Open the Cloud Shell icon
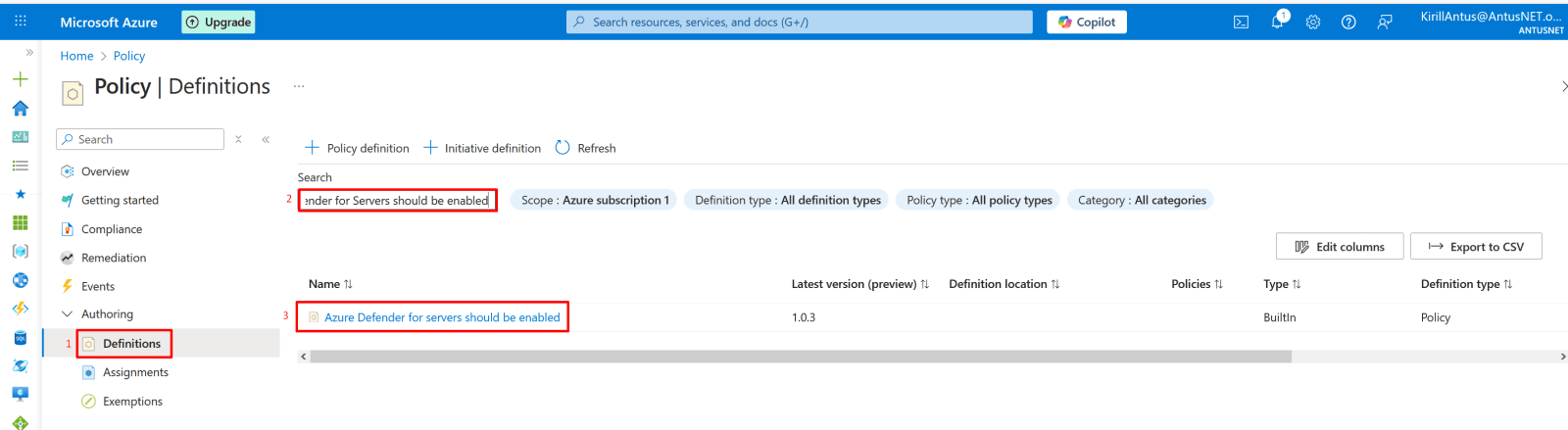 1241,23
